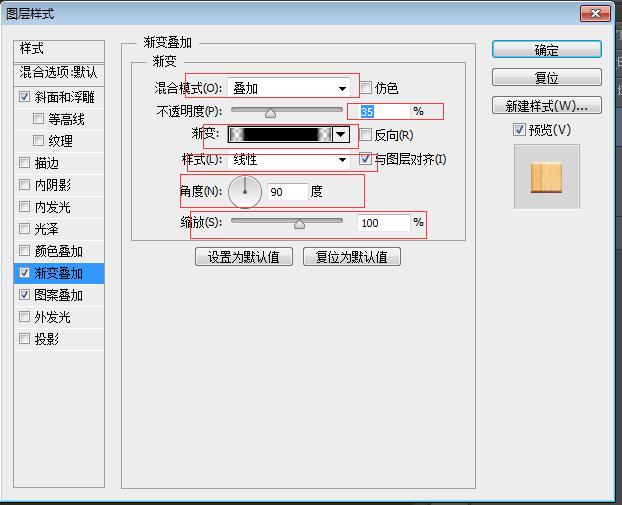Toggle the 反向 checkbox

367,135
